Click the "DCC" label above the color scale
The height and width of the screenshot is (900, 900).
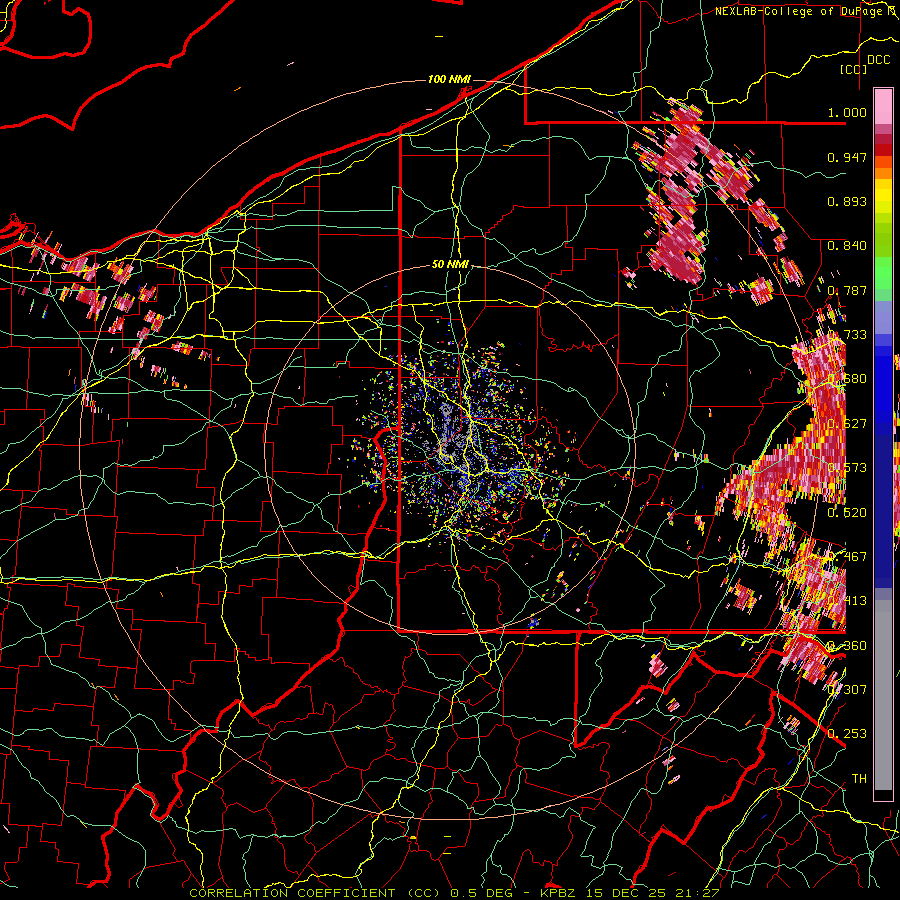click(878, 60)
